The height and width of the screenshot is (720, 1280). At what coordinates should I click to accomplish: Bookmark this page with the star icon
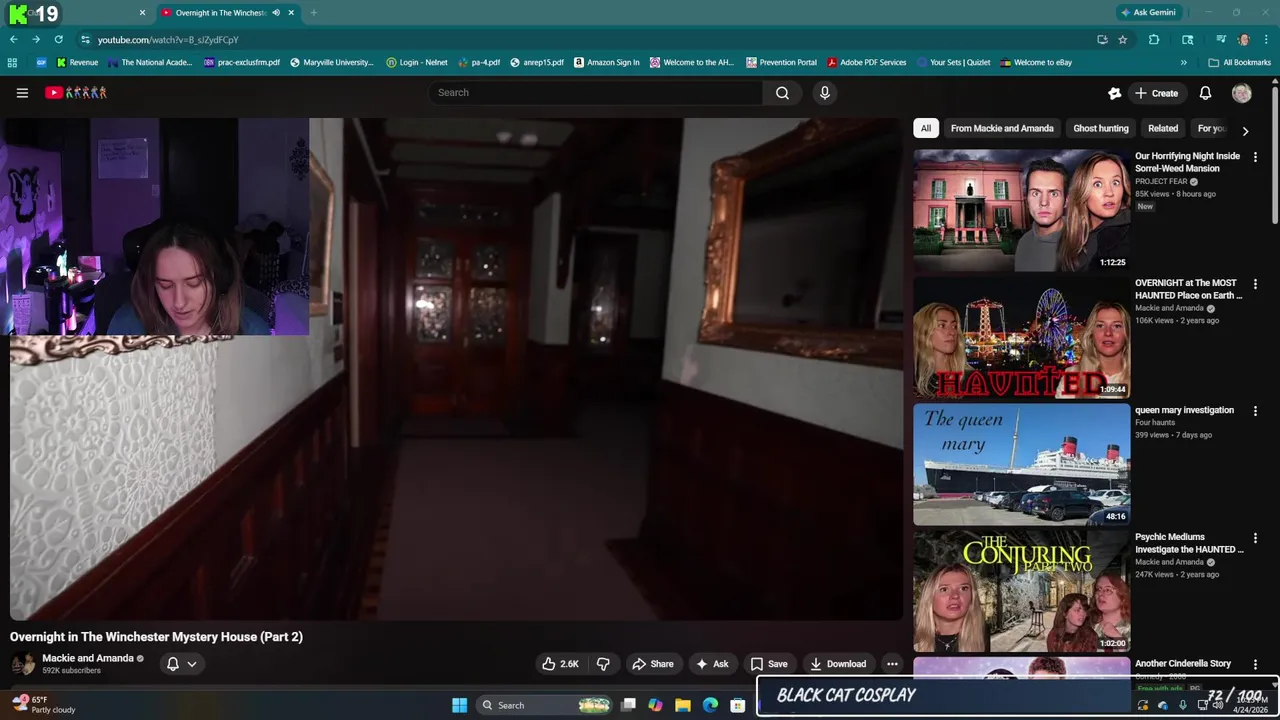pos(1123,39)
